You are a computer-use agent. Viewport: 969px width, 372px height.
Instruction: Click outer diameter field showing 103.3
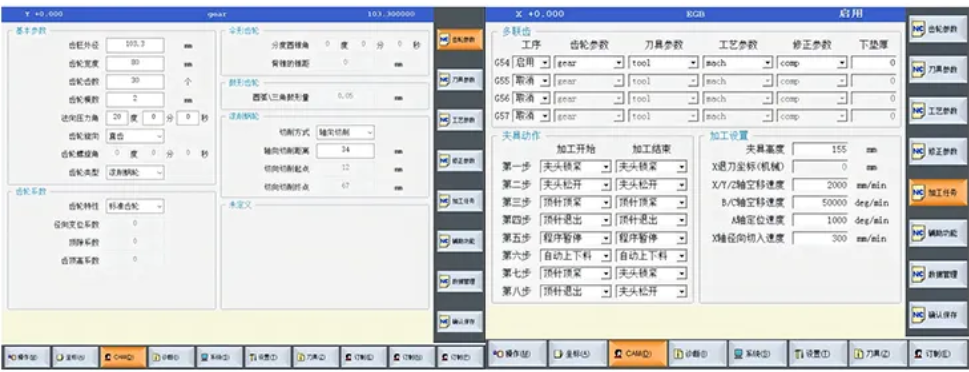[x=135, y=45]
